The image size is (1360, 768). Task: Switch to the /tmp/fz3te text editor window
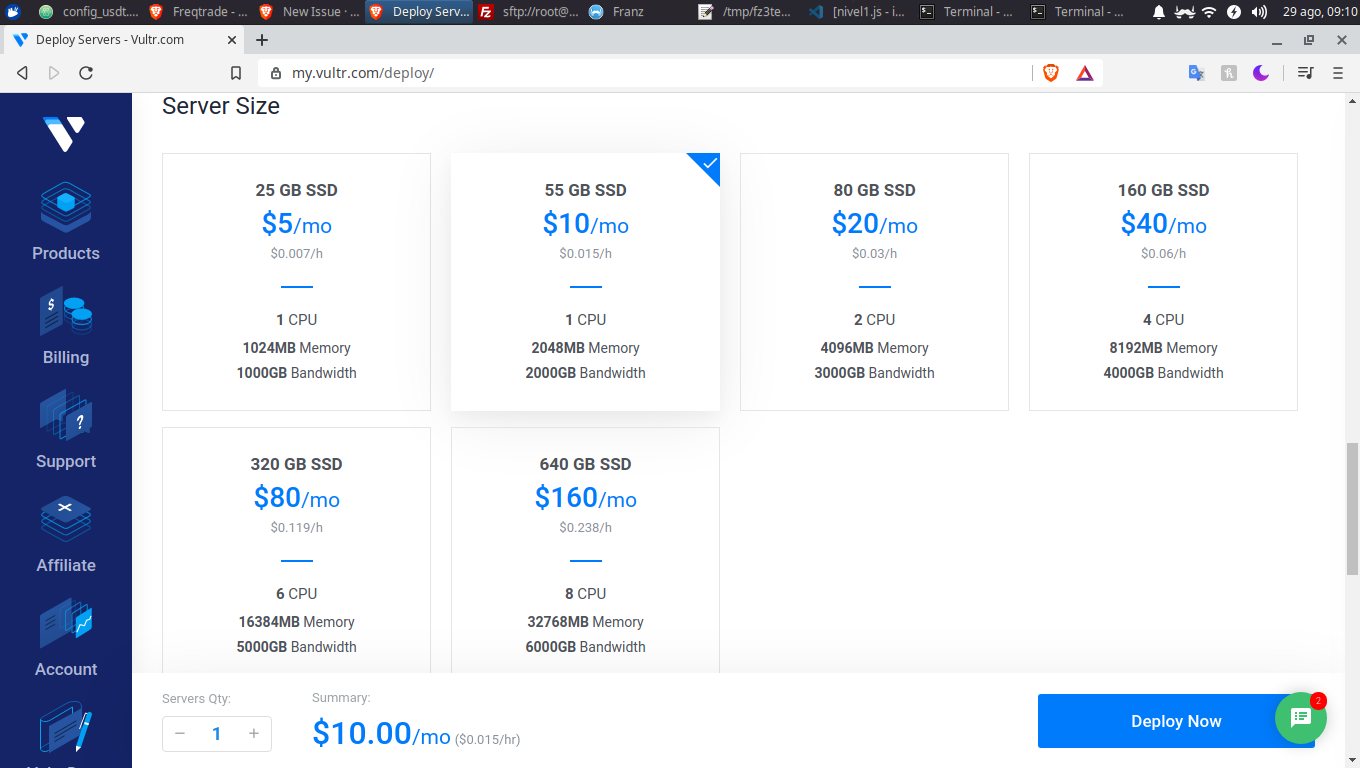(x=748, y=12)
